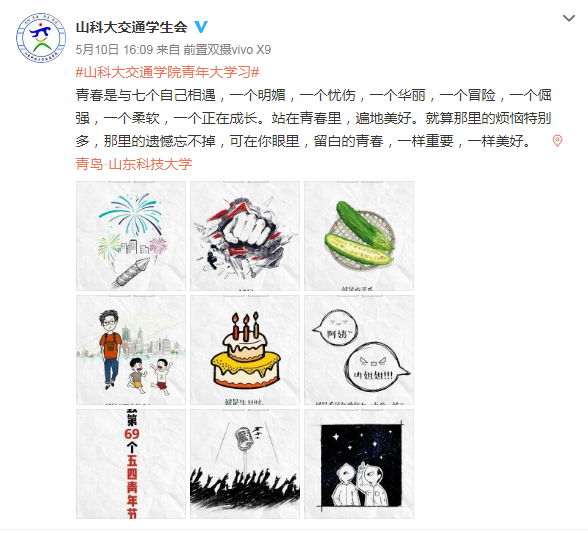Open the 第69个五四青年节 thumbnail
The image size is (588, 533).
131,464
